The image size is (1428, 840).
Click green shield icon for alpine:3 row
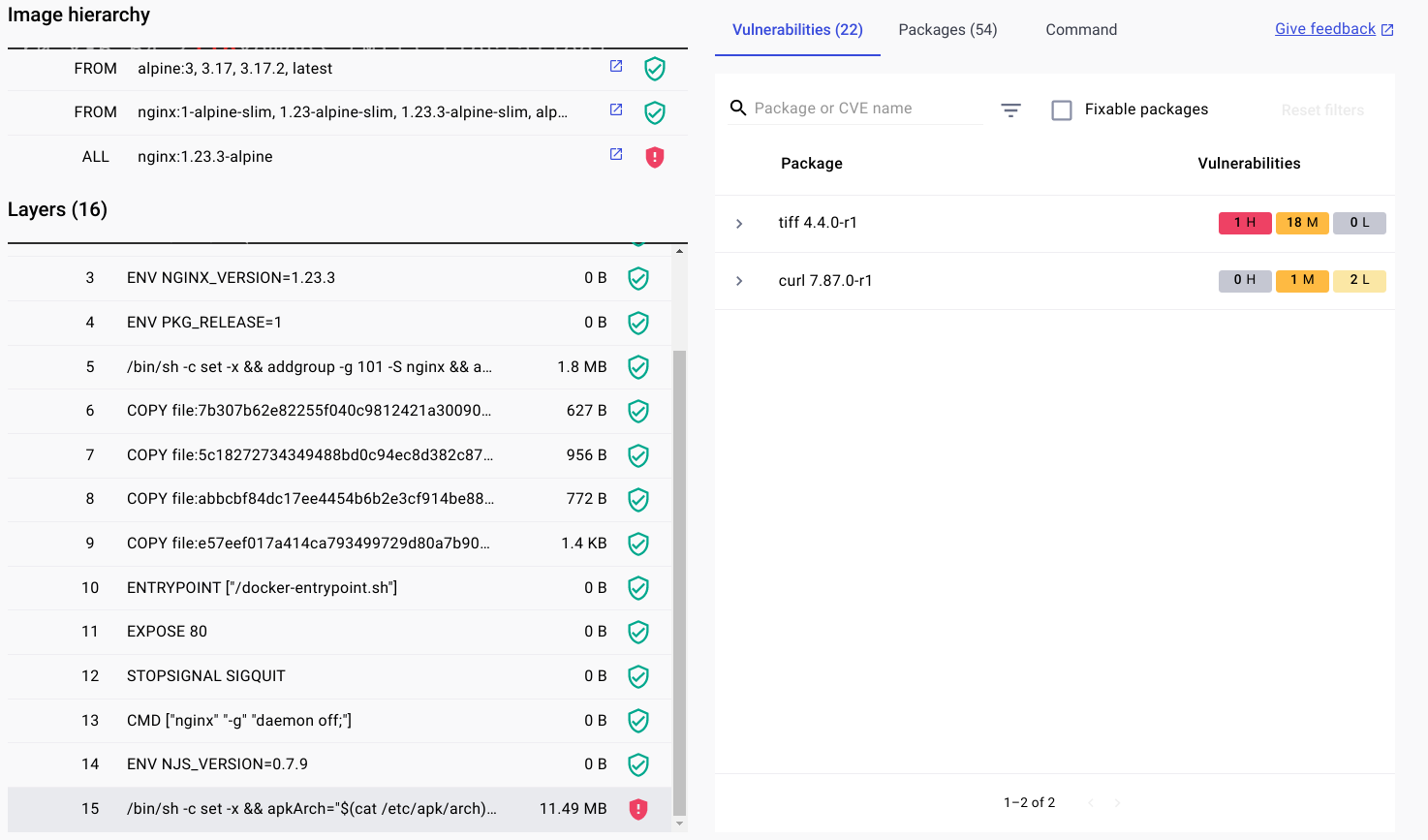coord(655,69)
